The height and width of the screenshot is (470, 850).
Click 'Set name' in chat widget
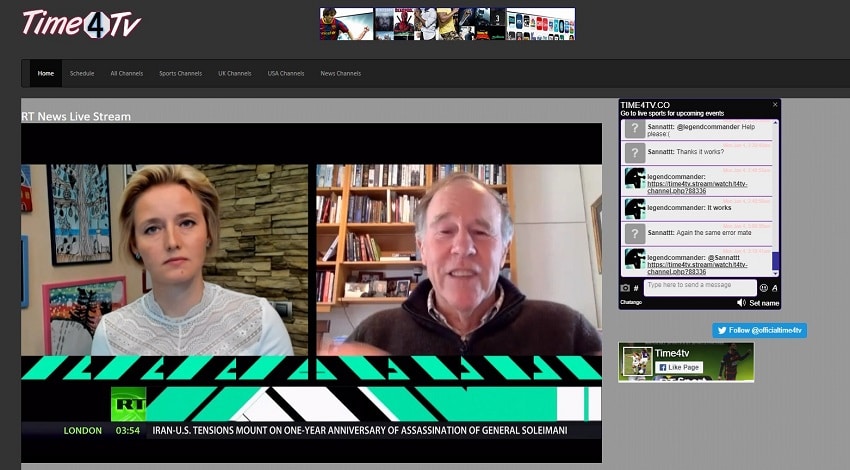coord(764,303)
